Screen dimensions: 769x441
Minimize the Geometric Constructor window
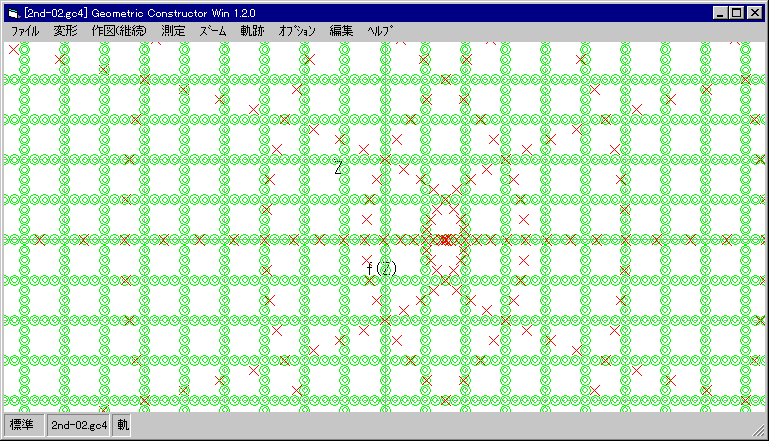722,12
